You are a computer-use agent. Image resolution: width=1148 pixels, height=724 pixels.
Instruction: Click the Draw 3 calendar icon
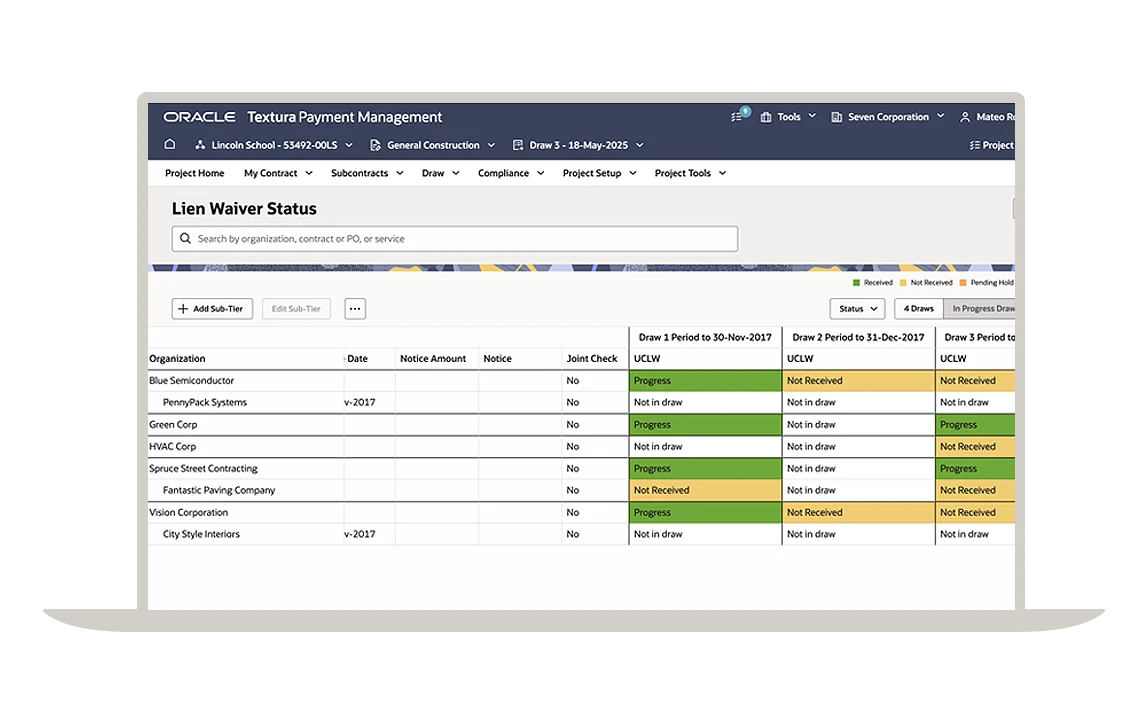pos(518,145)
